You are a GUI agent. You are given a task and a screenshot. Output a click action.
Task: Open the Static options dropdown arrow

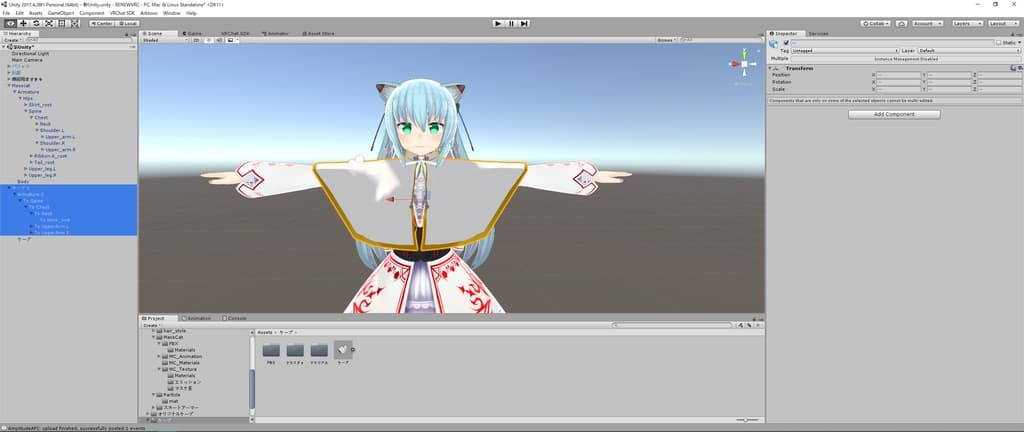click(x=1018, y=43)
